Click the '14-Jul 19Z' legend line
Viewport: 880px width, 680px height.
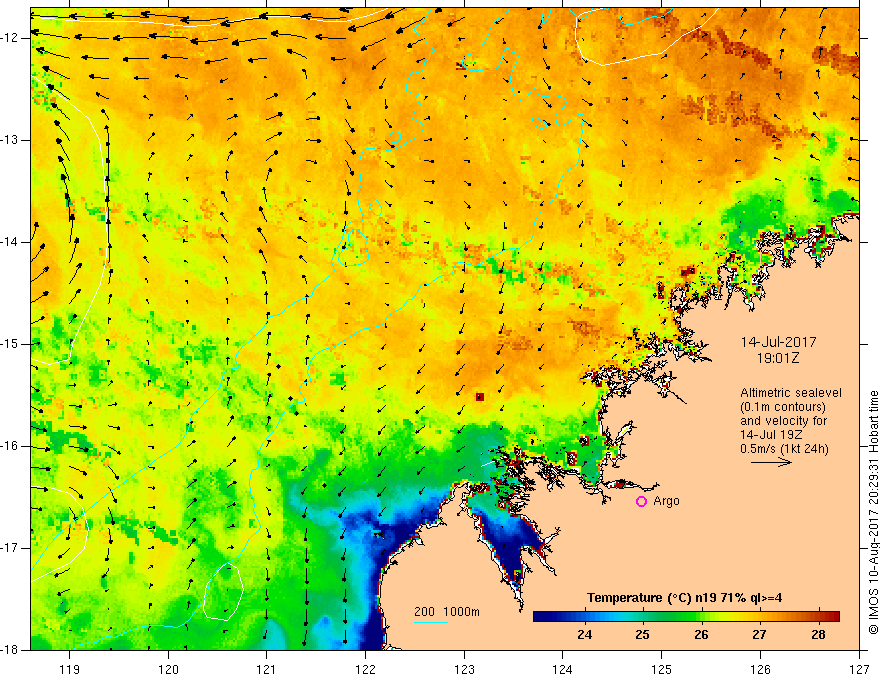(x=771, y=435)
